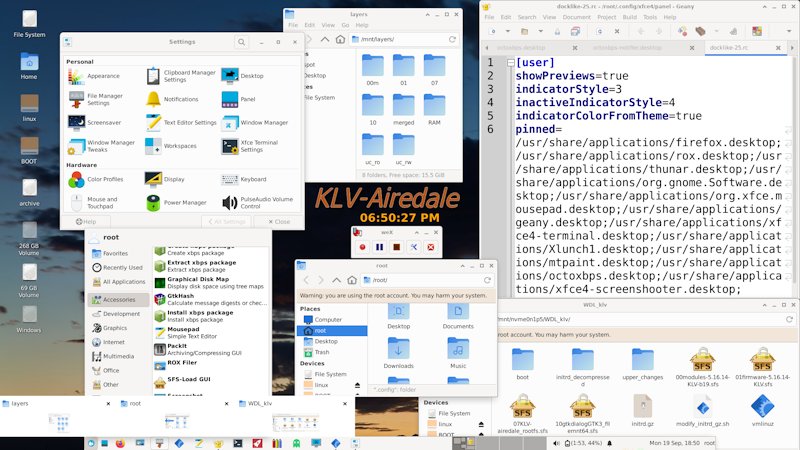Open the File menu in Geany
The width and height of the screenshot is (800, 450).
tap(489, 17)
